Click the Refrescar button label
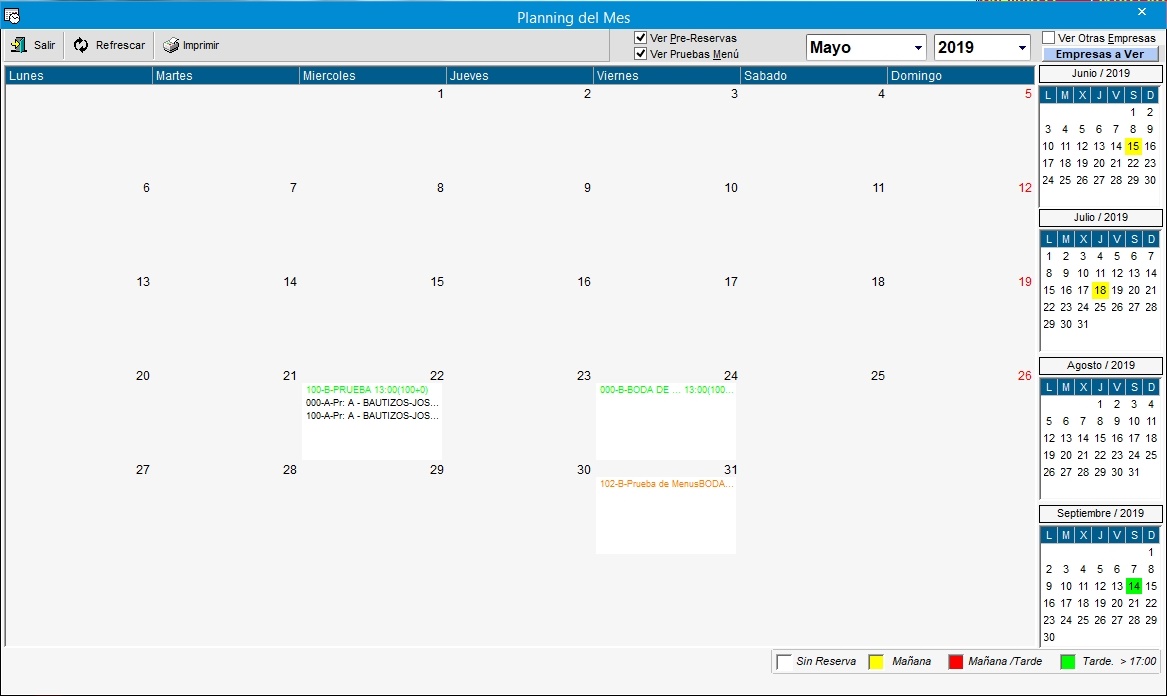The height and width of the screenshot is (696, 1167). point(121,45)
